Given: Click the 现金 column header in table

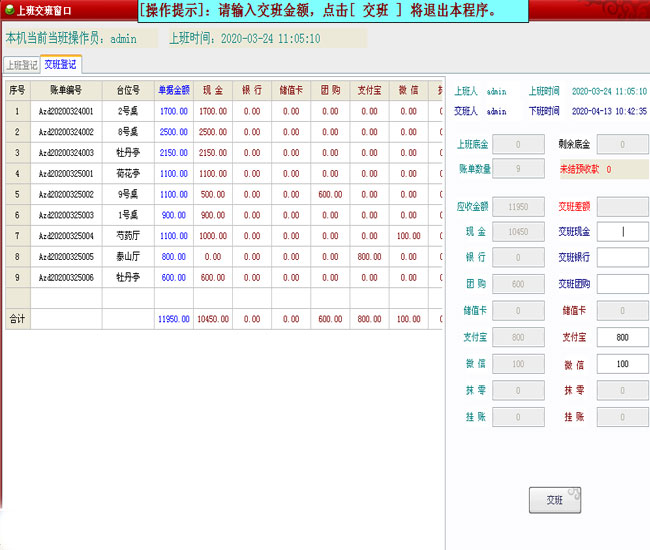Looking at the screenshot, I should pos(213,90).
